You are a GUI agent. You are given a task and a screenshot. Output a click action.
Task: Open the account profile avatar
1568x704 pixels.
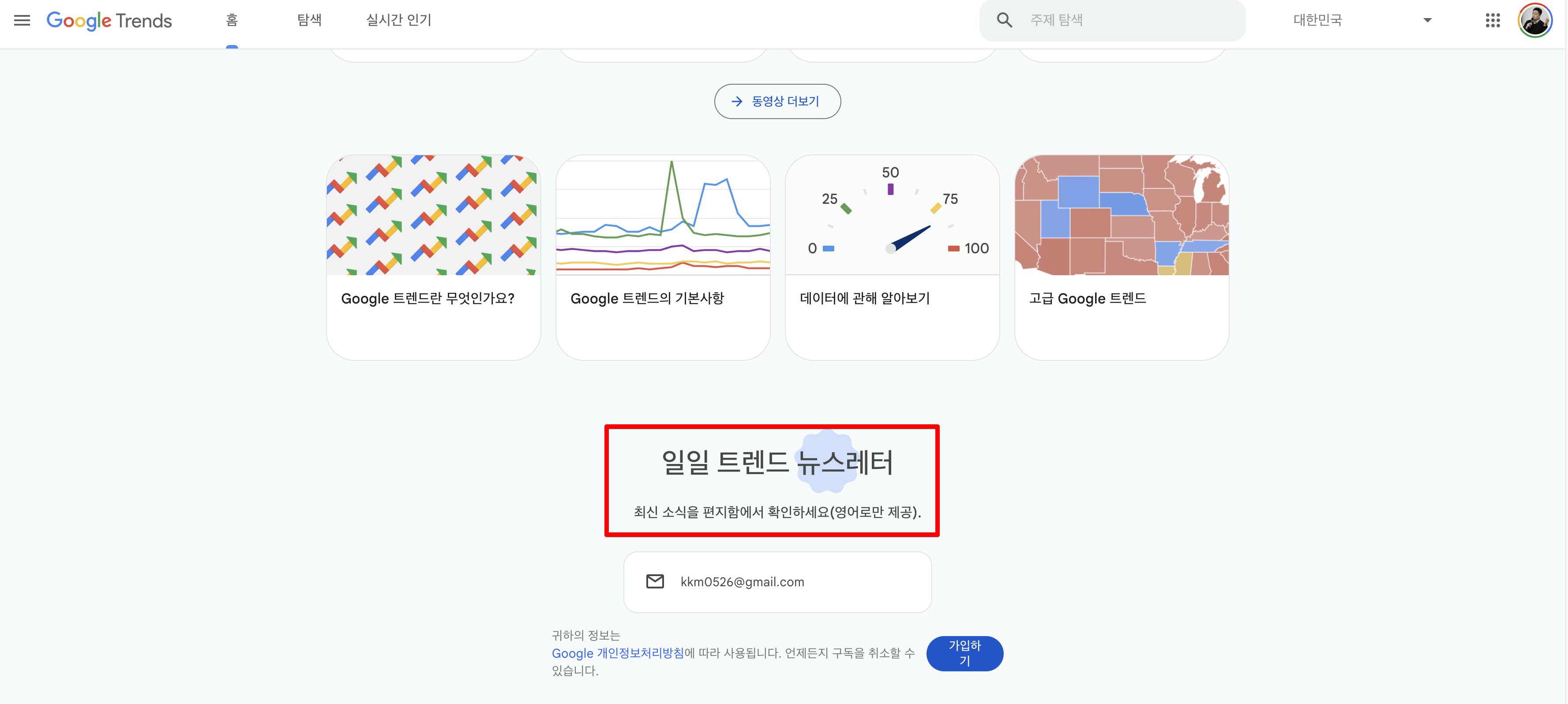point(1535,21)
